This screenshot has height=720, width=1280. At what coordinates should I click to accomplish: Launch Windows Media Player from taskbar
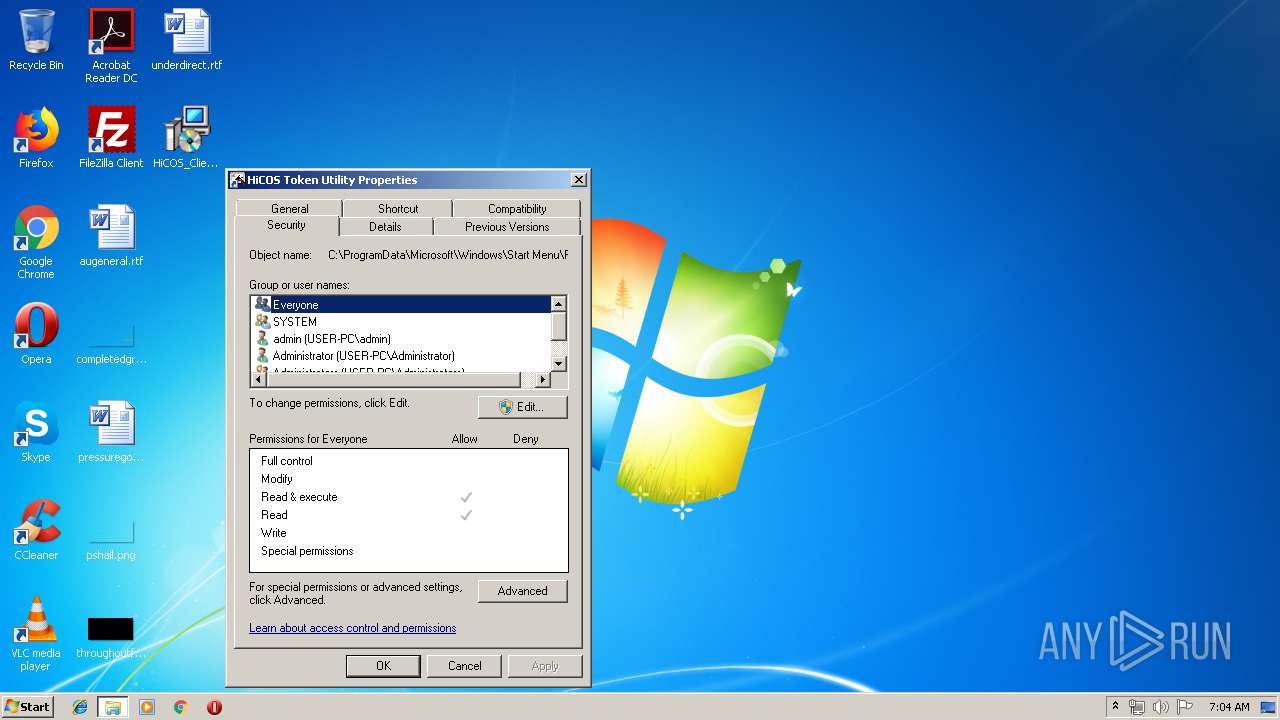pyautogui.click(x=147, y=707)
